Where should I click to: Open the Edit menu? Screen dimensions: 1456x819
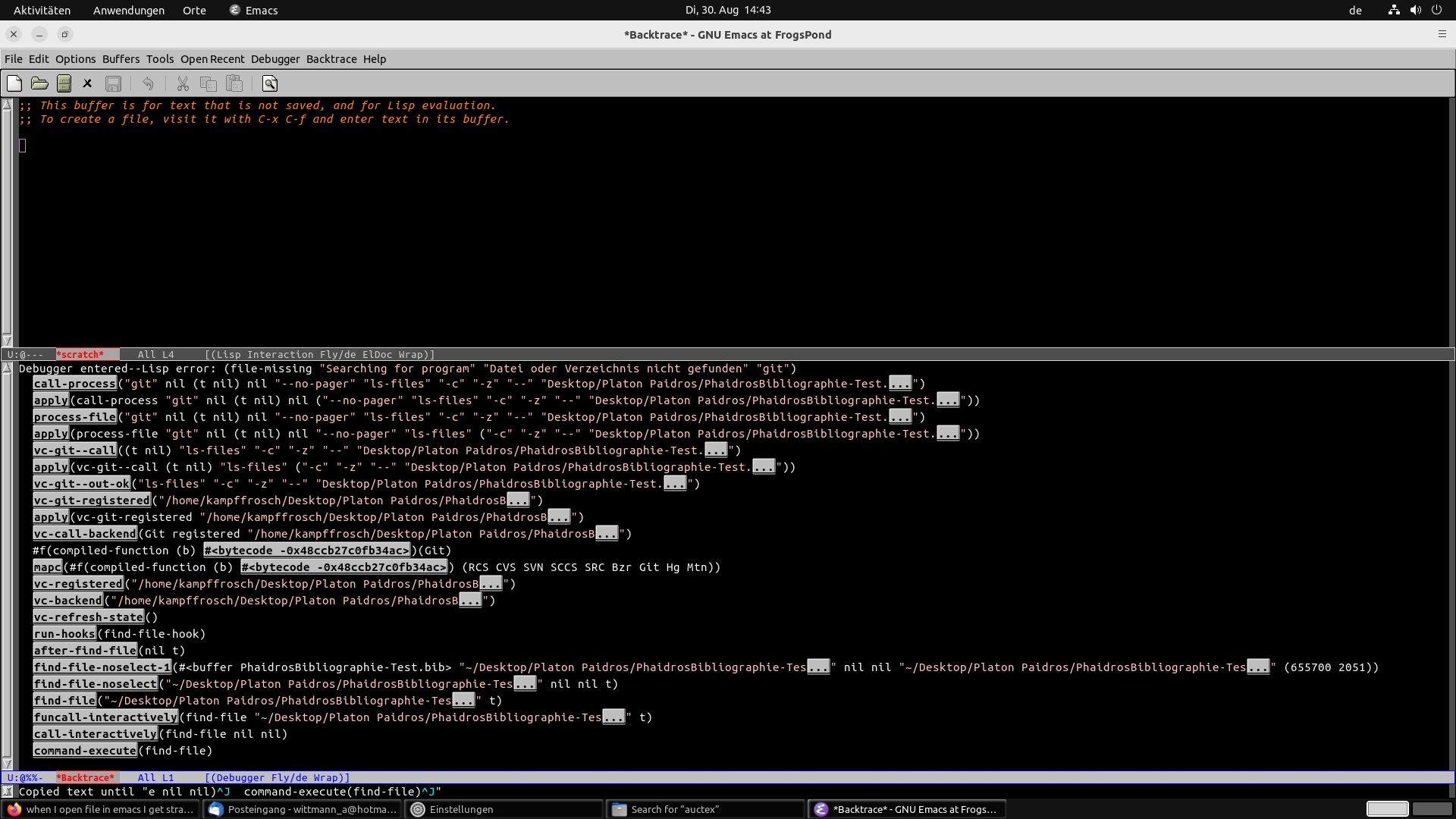coord(39,59)
